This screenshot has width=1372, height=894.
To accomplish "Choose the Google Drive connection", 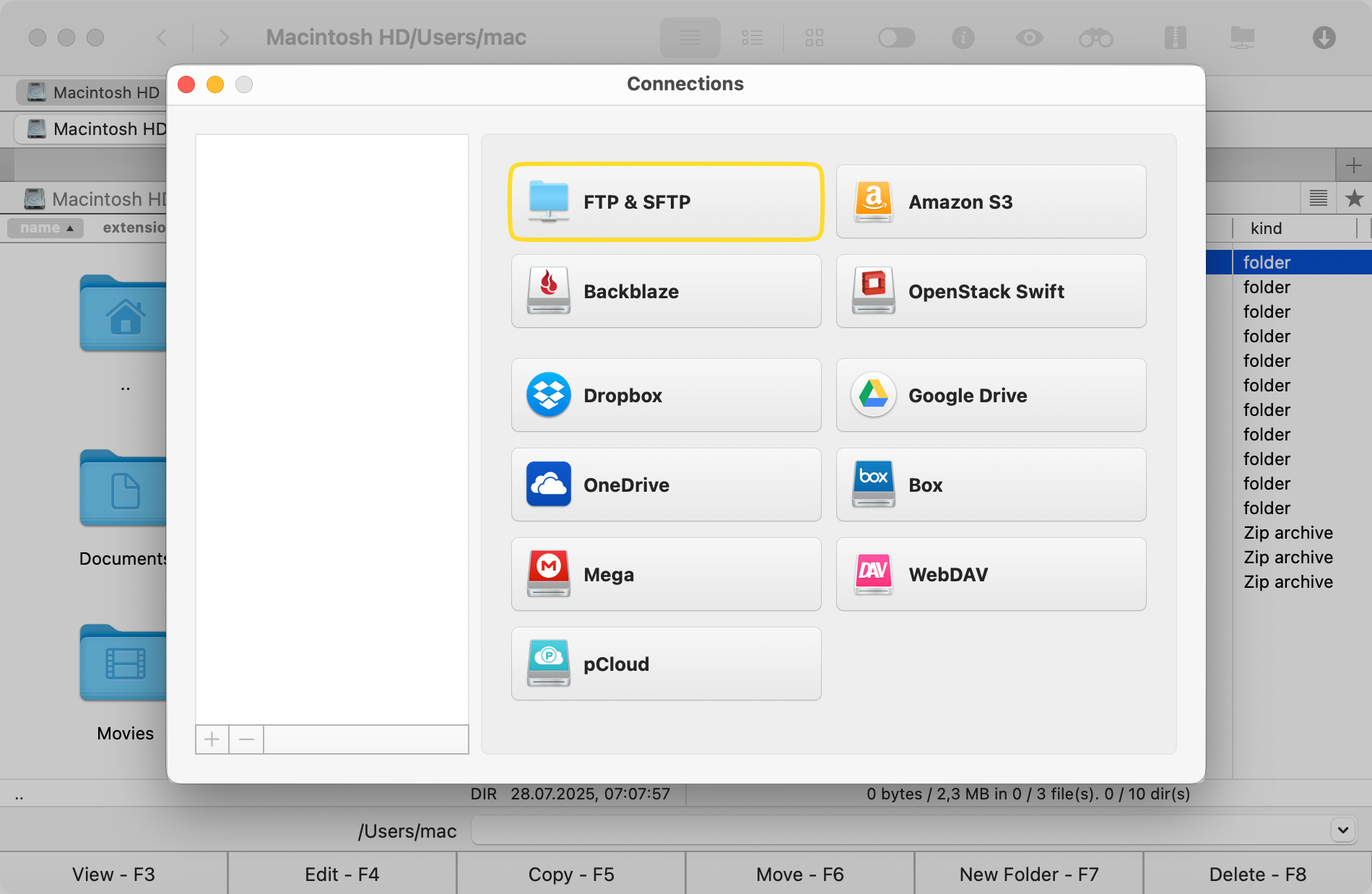I will (x=990, y=395).
